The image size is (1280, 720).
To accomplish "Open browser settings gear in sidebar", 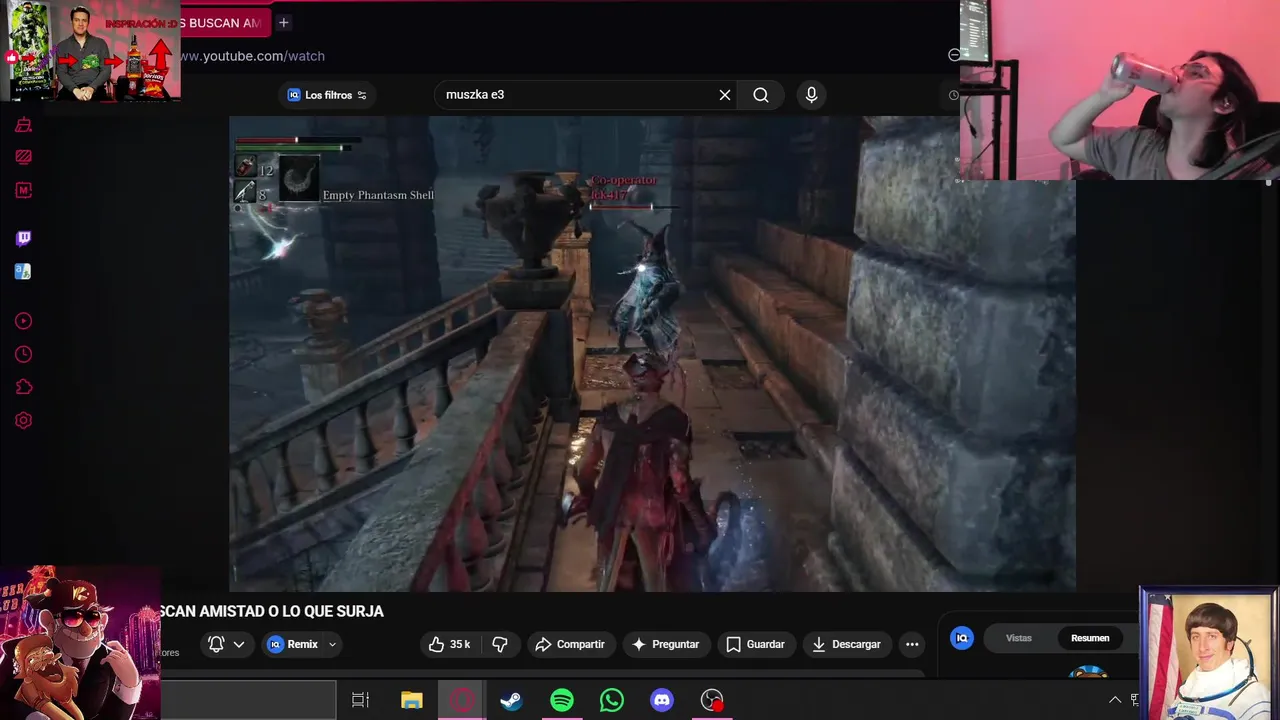I will (23, 420).
